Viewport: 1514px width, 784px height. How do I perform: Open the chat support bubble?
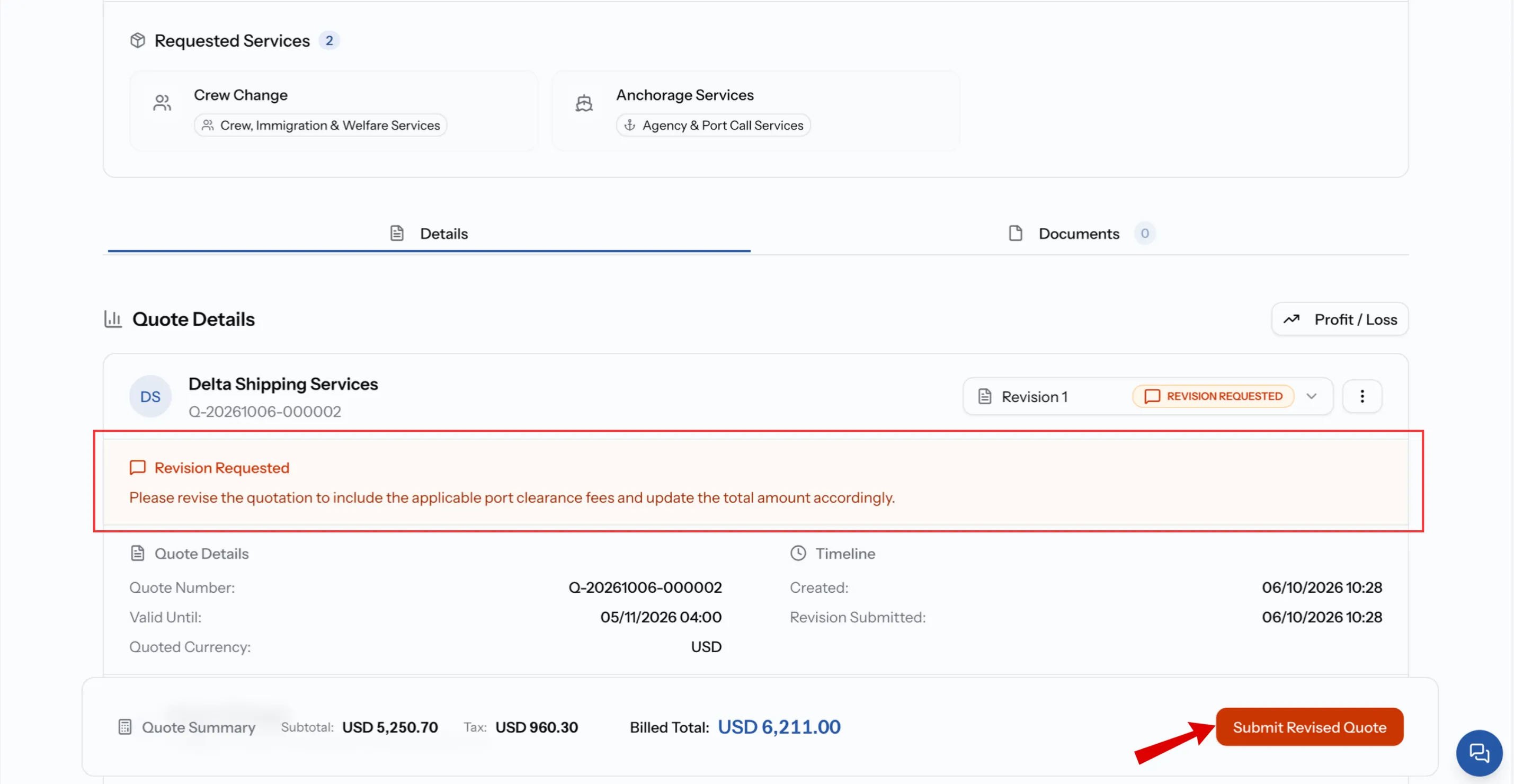pyautogui.click(x=1480, y=753)
